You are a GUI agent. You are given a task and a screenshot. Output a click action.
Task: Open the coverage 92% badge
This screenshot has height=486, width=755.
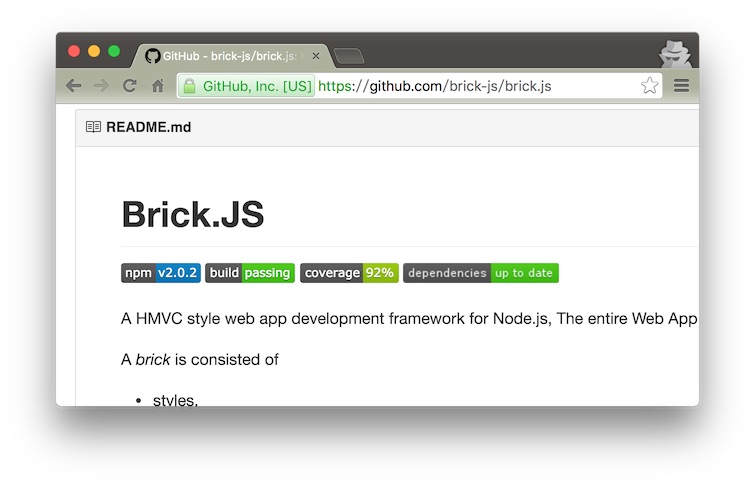(350, 273)
